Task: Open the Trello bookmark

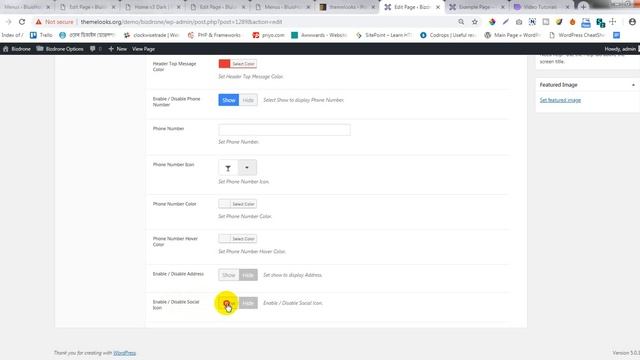Action: click(41, 35)
